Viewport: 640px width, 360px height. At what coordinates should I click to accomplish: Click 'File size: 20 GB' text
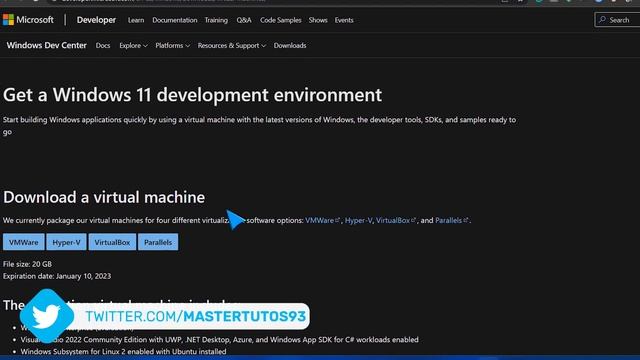27,264
